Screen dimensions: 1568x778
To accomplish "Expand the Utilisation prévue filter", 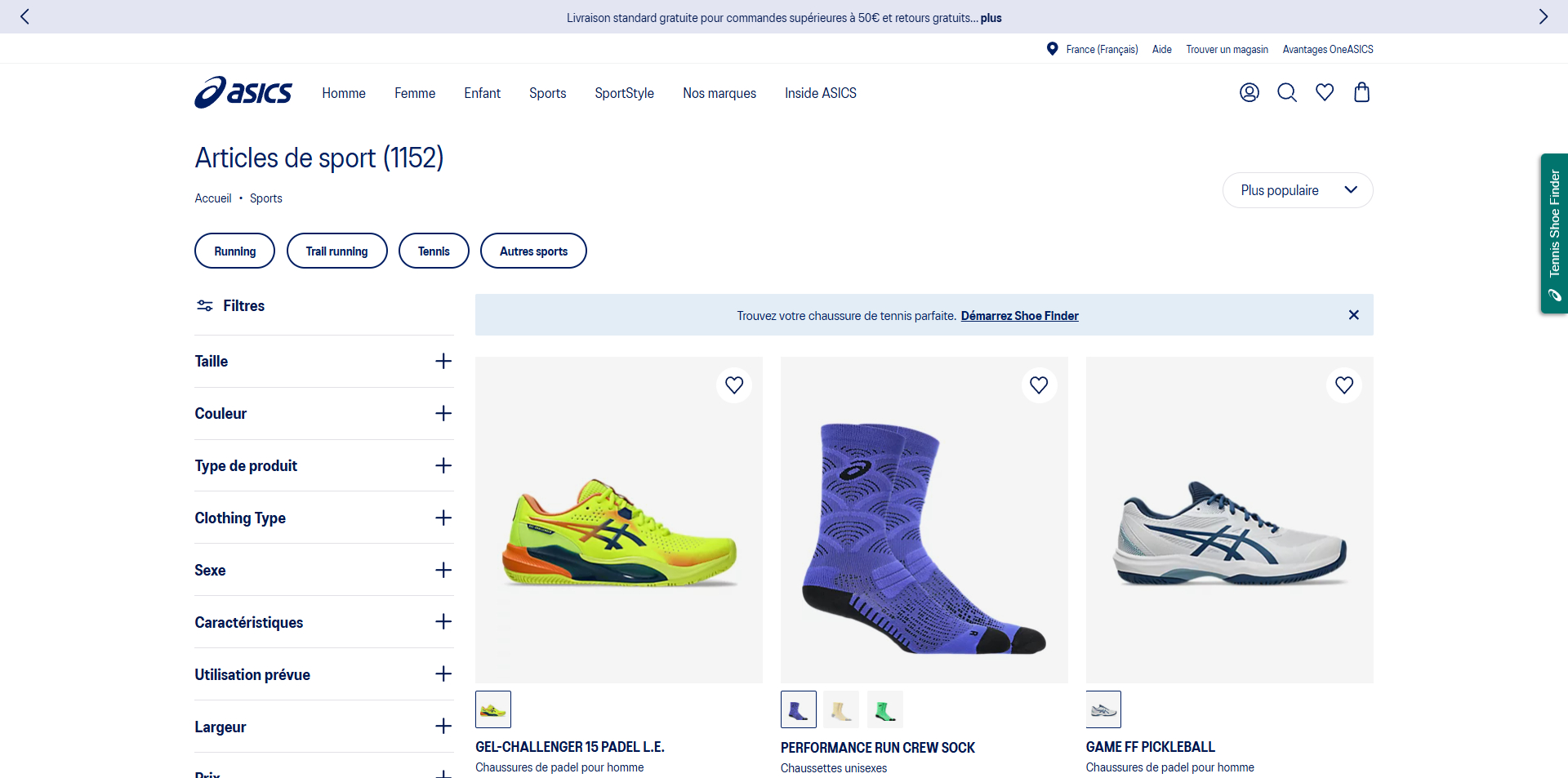I will [324, 674].
